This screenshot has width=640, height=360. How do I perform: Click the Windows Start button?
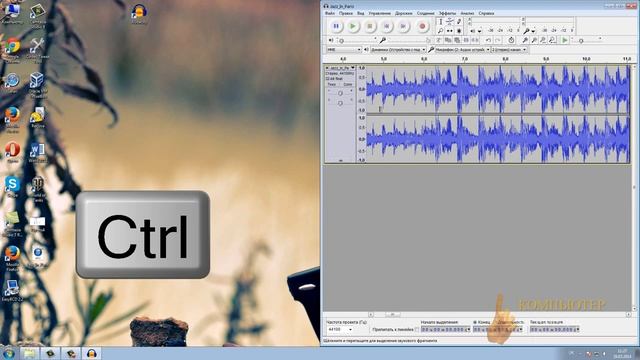pyautogui.click(x=9, y=353)
